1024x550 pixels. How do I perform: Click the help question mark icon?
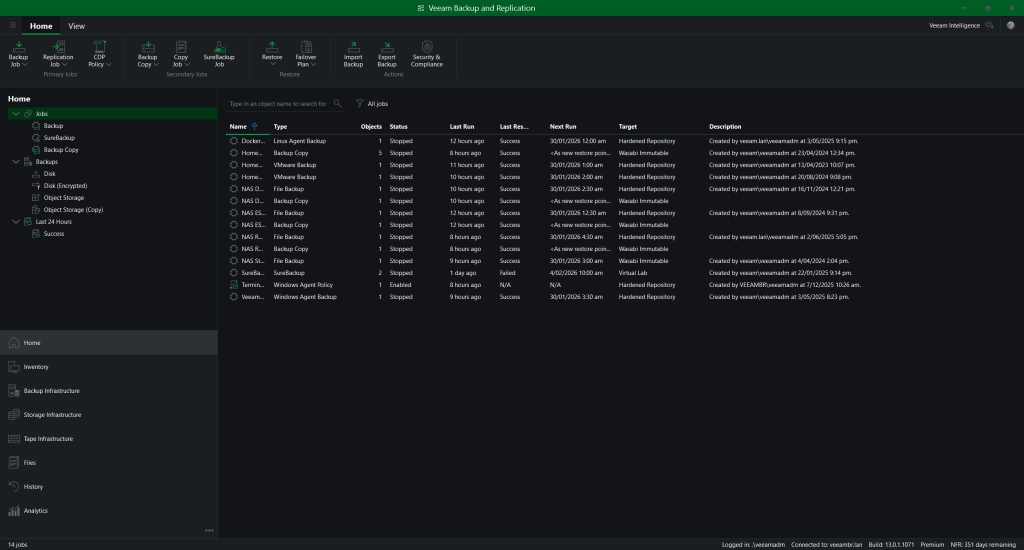tap(1011, 25)
